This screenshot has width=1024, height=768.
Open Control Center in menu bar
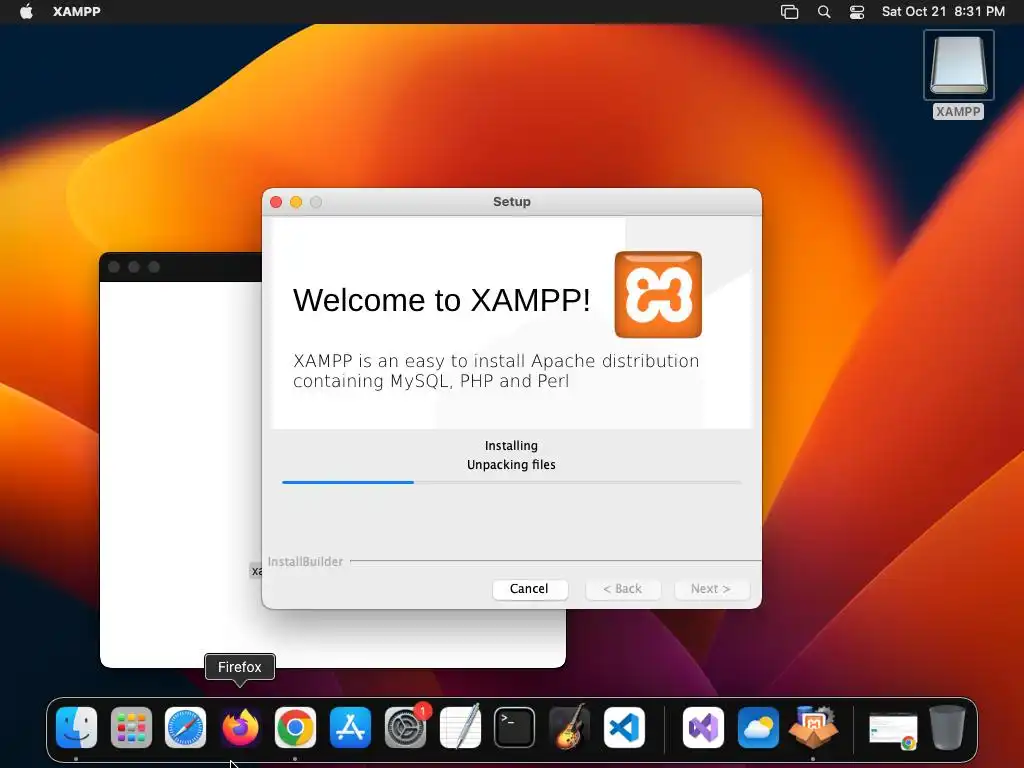pos(857,11)
